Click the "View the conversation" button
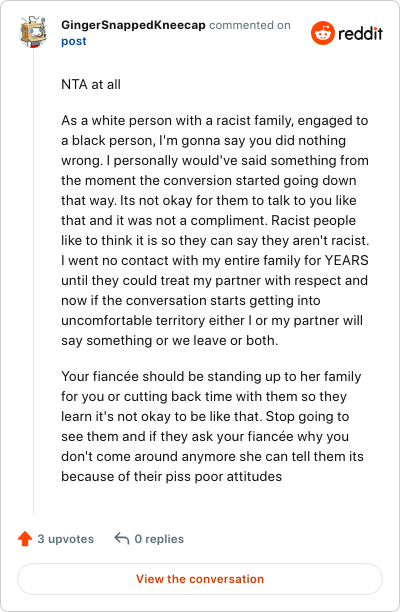This screenshot has width=400, height=612. (x=200, y=579)
